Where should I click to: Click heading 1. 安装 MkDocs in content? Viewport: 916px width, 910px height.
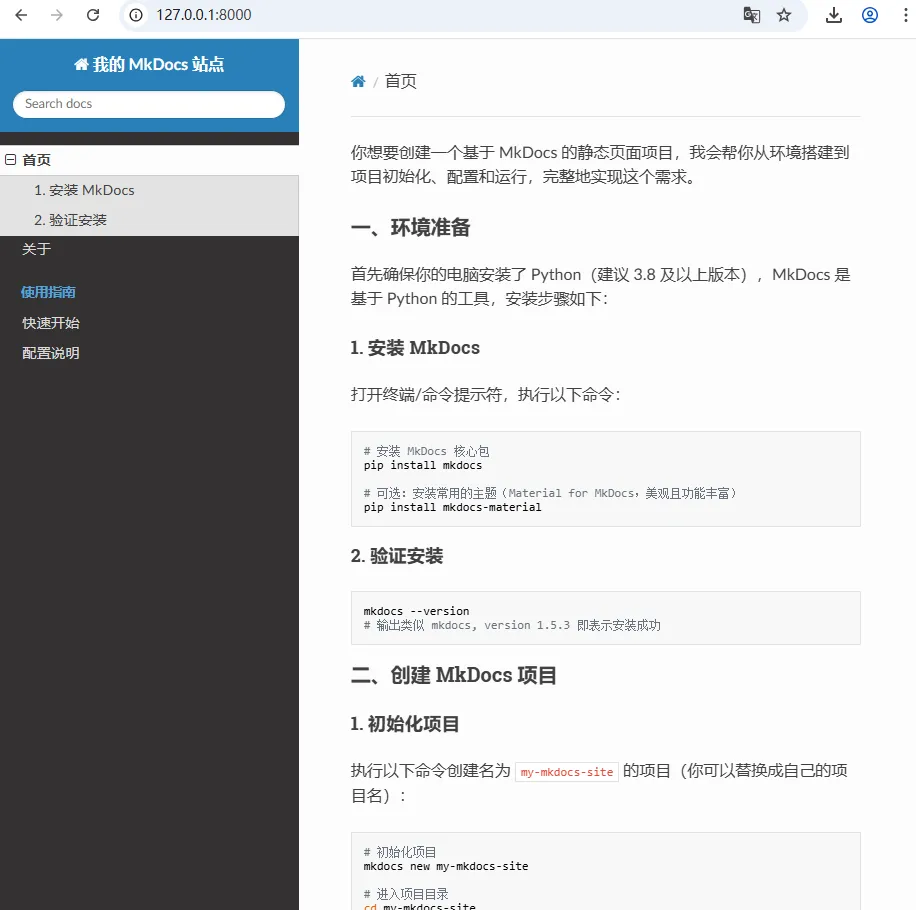coord(415,348)
